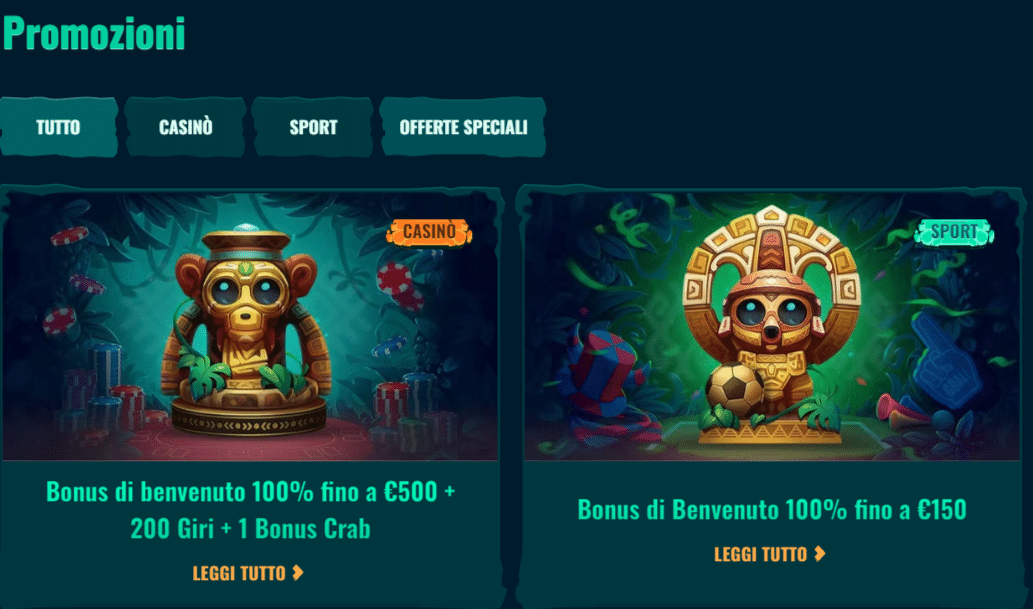
Task: Click the Aztec mascot sport banner image
Action: 771,326
